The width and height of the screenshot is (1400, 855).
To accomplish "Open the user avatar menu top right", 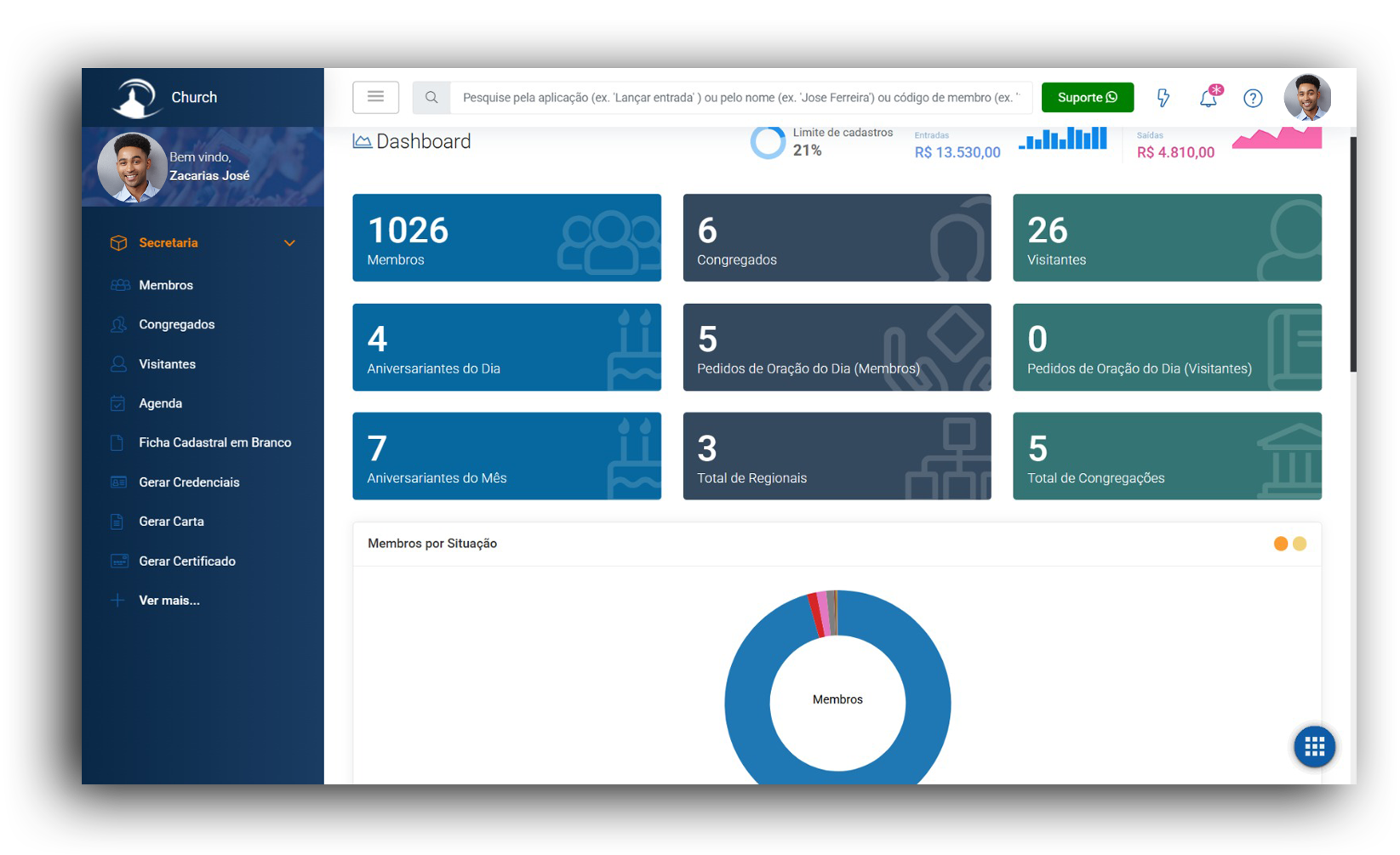I will click(1307, 98).
